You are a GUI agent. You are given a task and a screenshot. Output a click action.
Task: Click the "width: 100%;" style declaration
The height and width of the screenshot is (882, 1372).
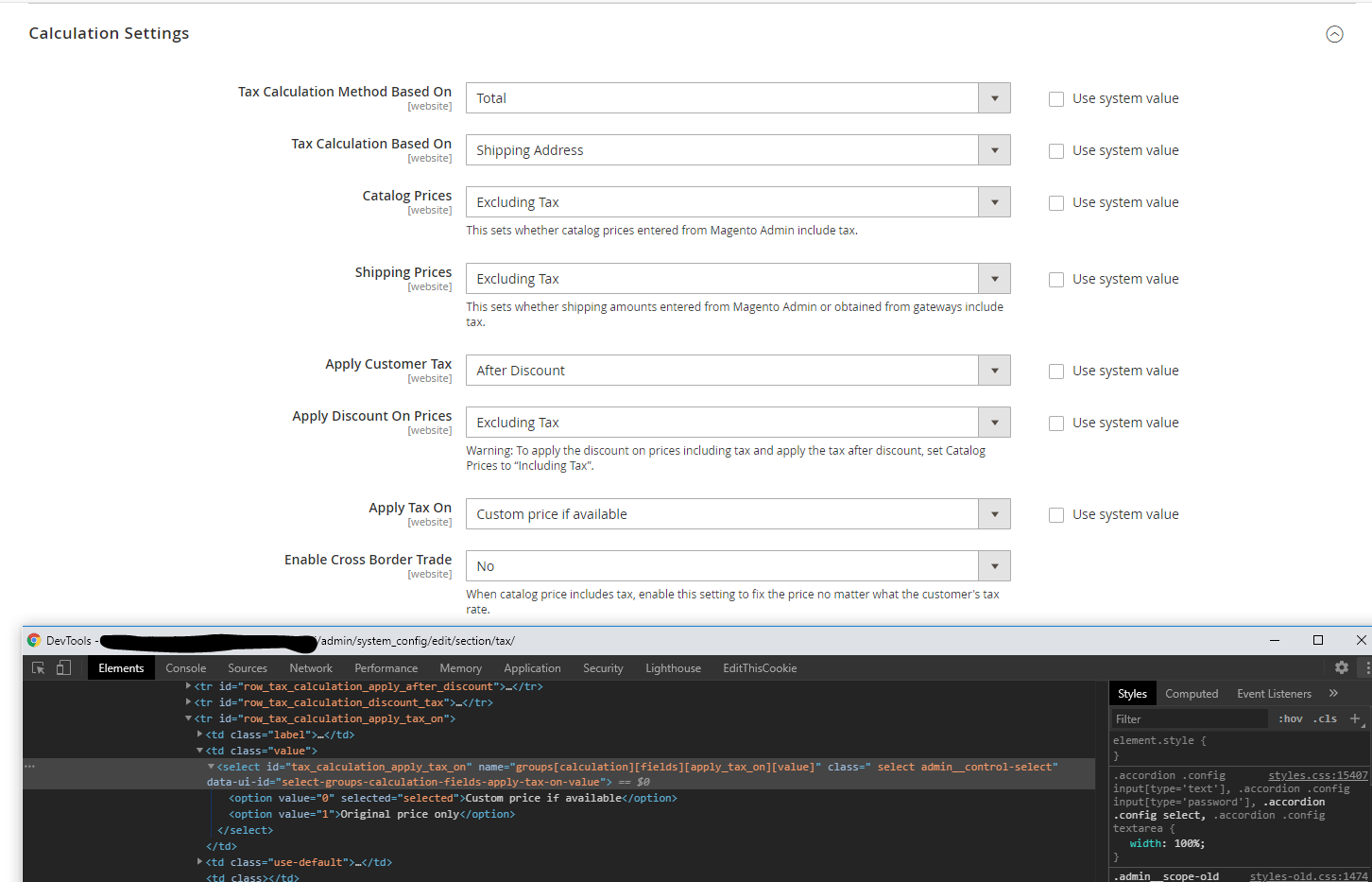coord(1167,843)
